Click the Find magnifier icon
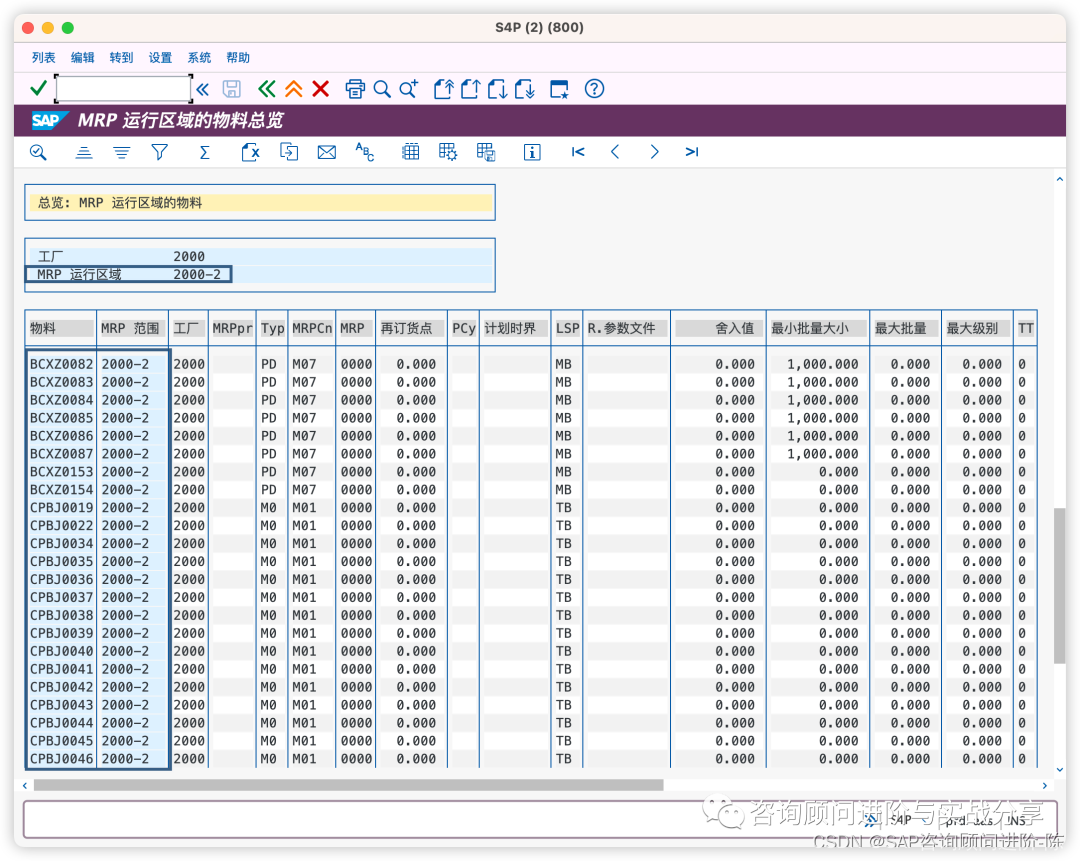The height and width of the screenshot is (861, 1080). pyautogui.click(x=382, y=89)
